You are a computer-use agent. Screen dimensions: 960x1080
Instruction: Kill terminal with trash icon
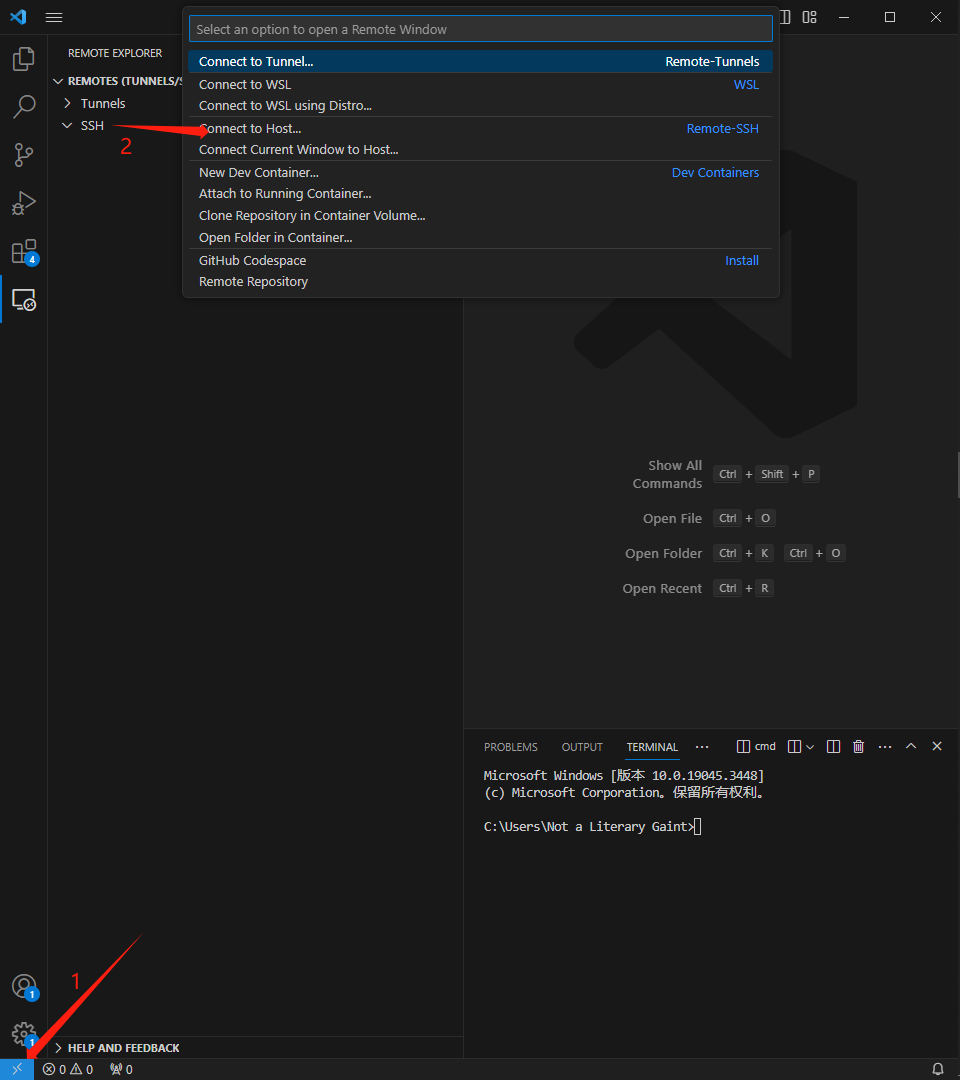click(858, 747)
